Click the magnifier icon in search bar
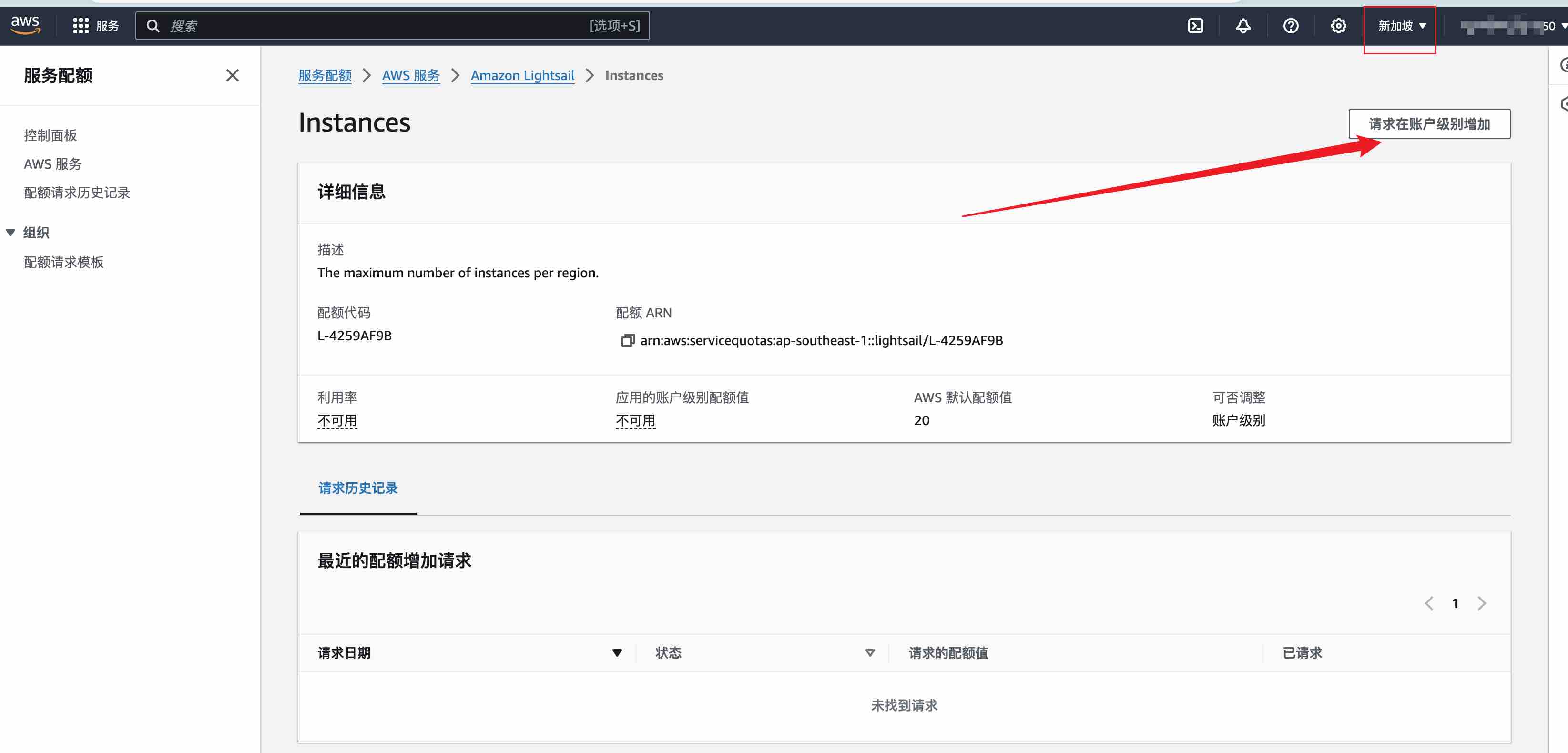1568x753 pixels. [153, 26]
